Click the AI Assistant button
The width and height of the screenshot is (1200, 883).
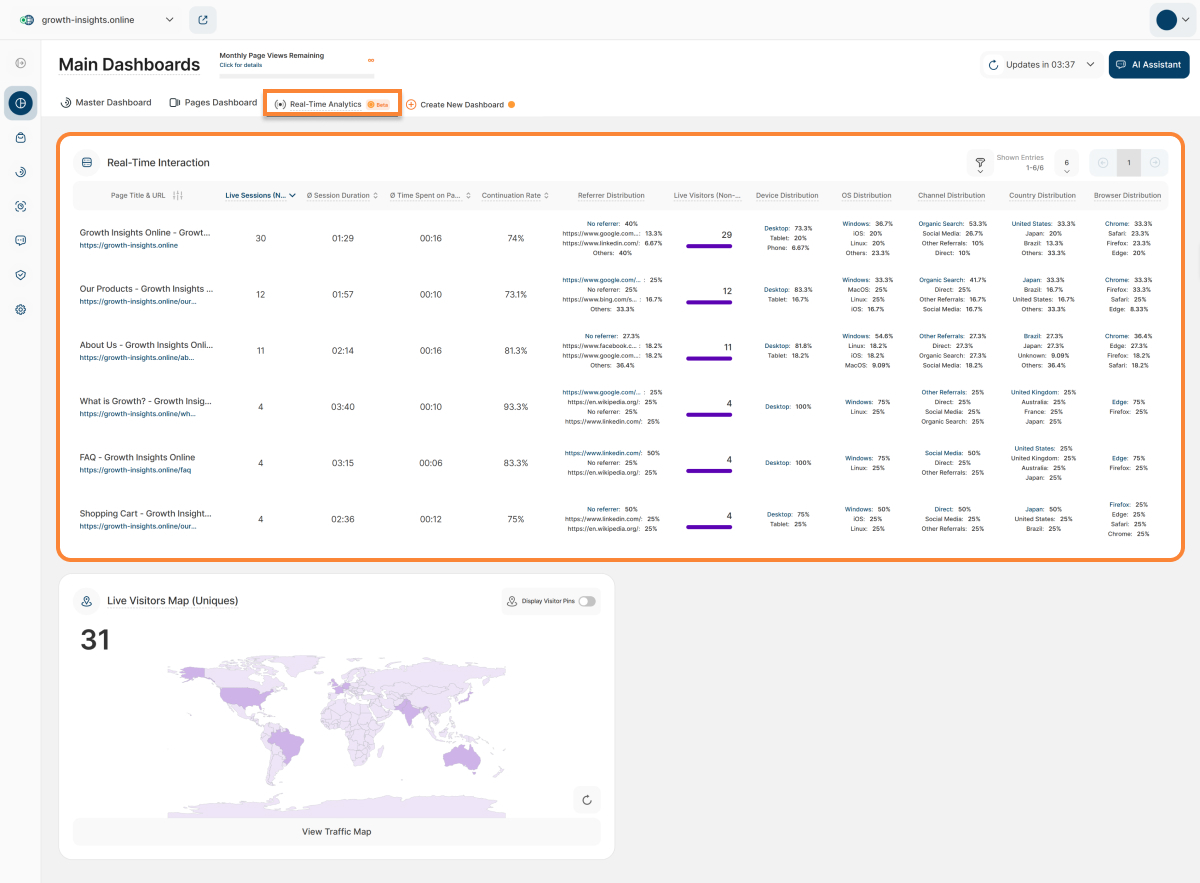[1148, 65]
